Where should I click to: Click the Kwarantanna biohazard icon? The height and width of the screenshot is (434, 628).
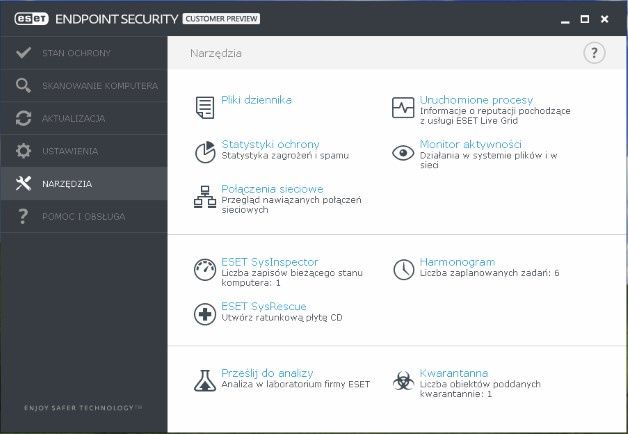(x=403, y=381)
